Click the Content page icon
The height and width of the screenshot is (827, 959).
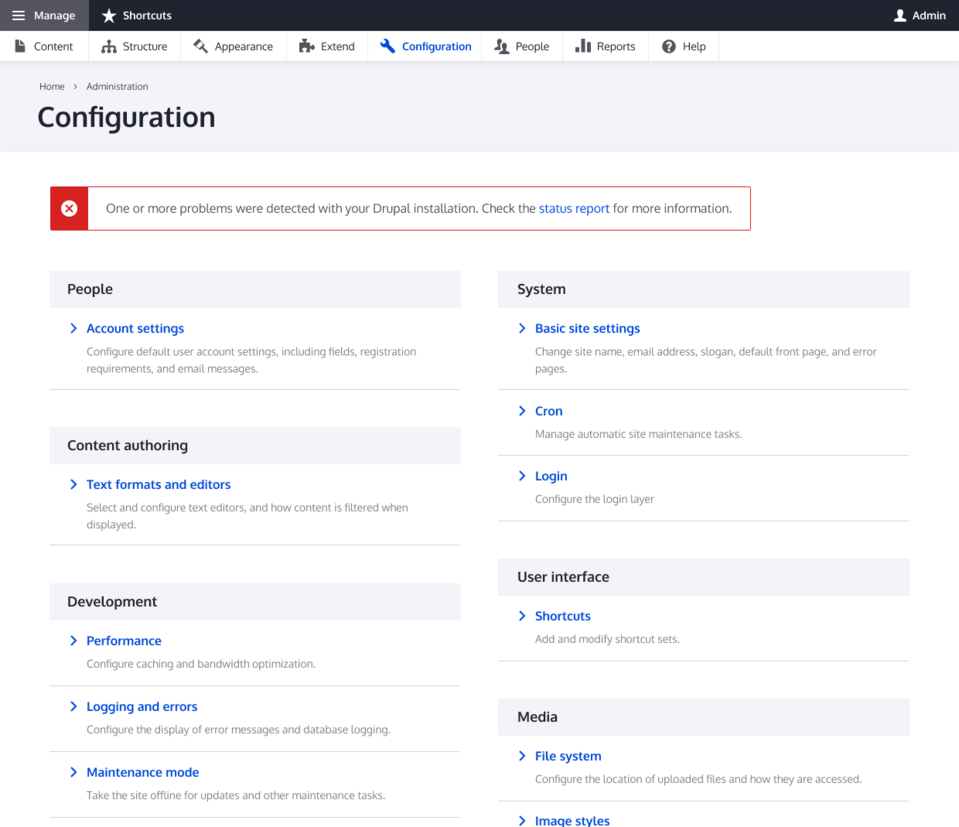(x=20, y=46)
